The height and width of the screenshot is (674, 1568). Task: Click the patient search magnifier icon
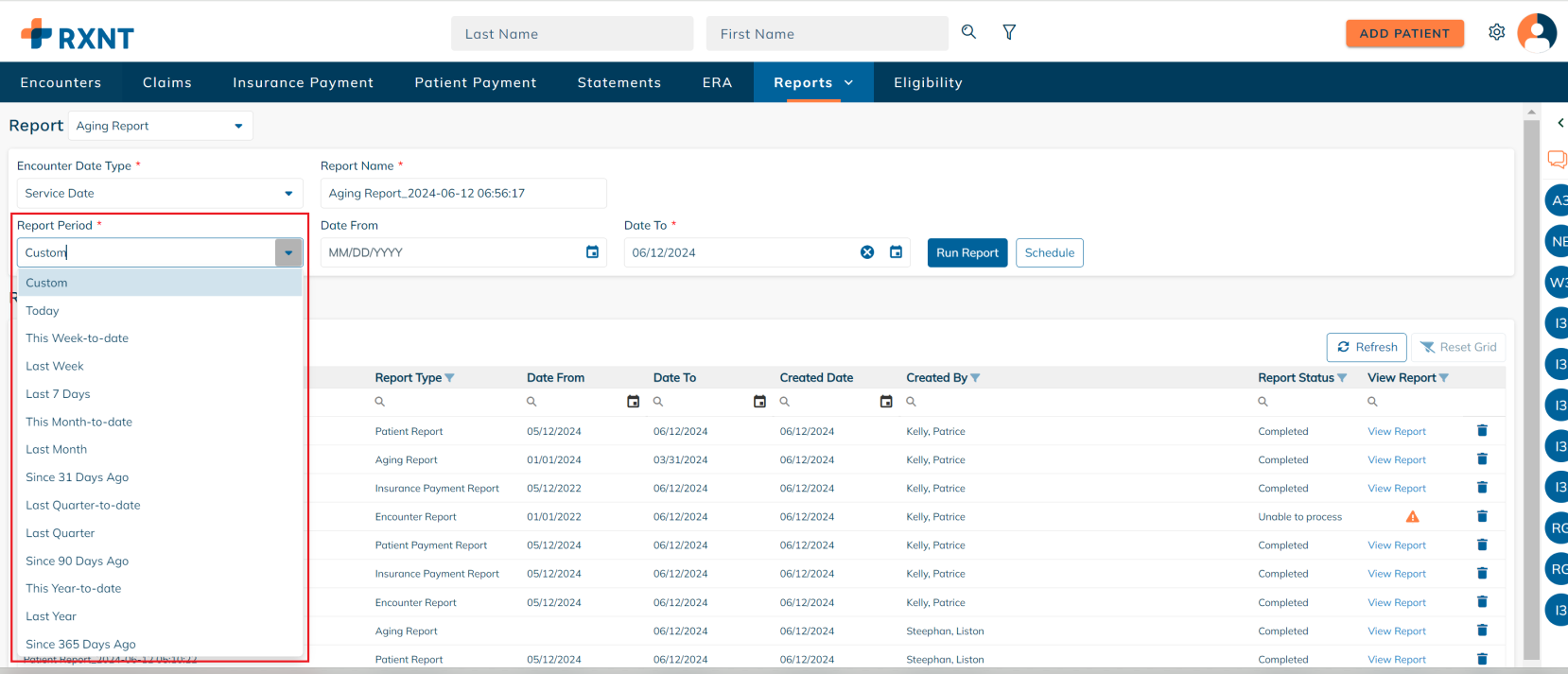(x=968, y=32)
